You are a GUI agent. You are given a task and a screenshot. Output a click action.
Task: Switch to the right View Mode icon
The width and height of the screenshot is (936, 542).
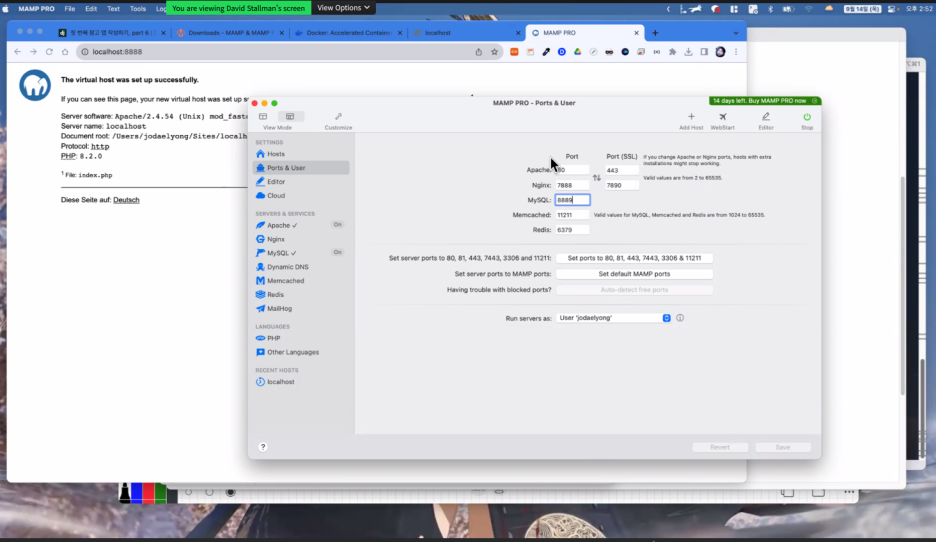coord(290,116)
